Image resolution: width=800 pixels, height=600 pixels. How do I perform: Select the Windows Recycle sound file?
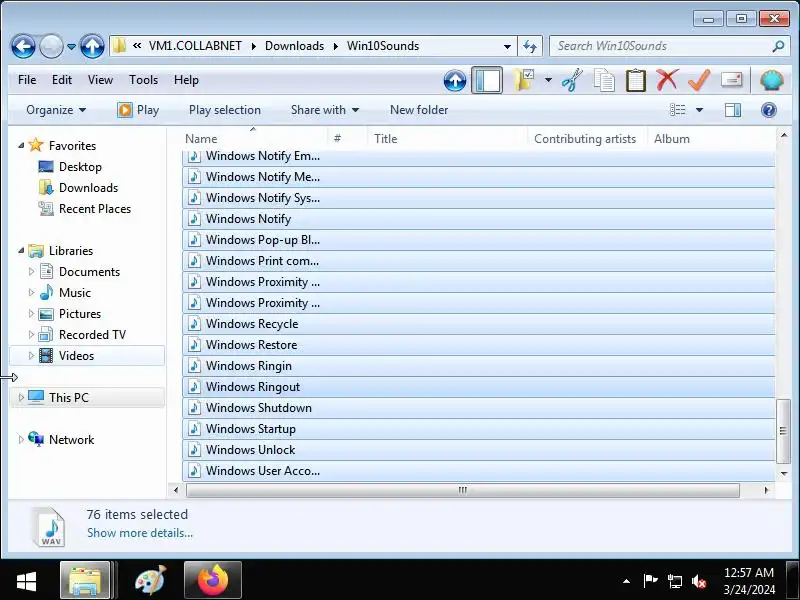(479, 323)
